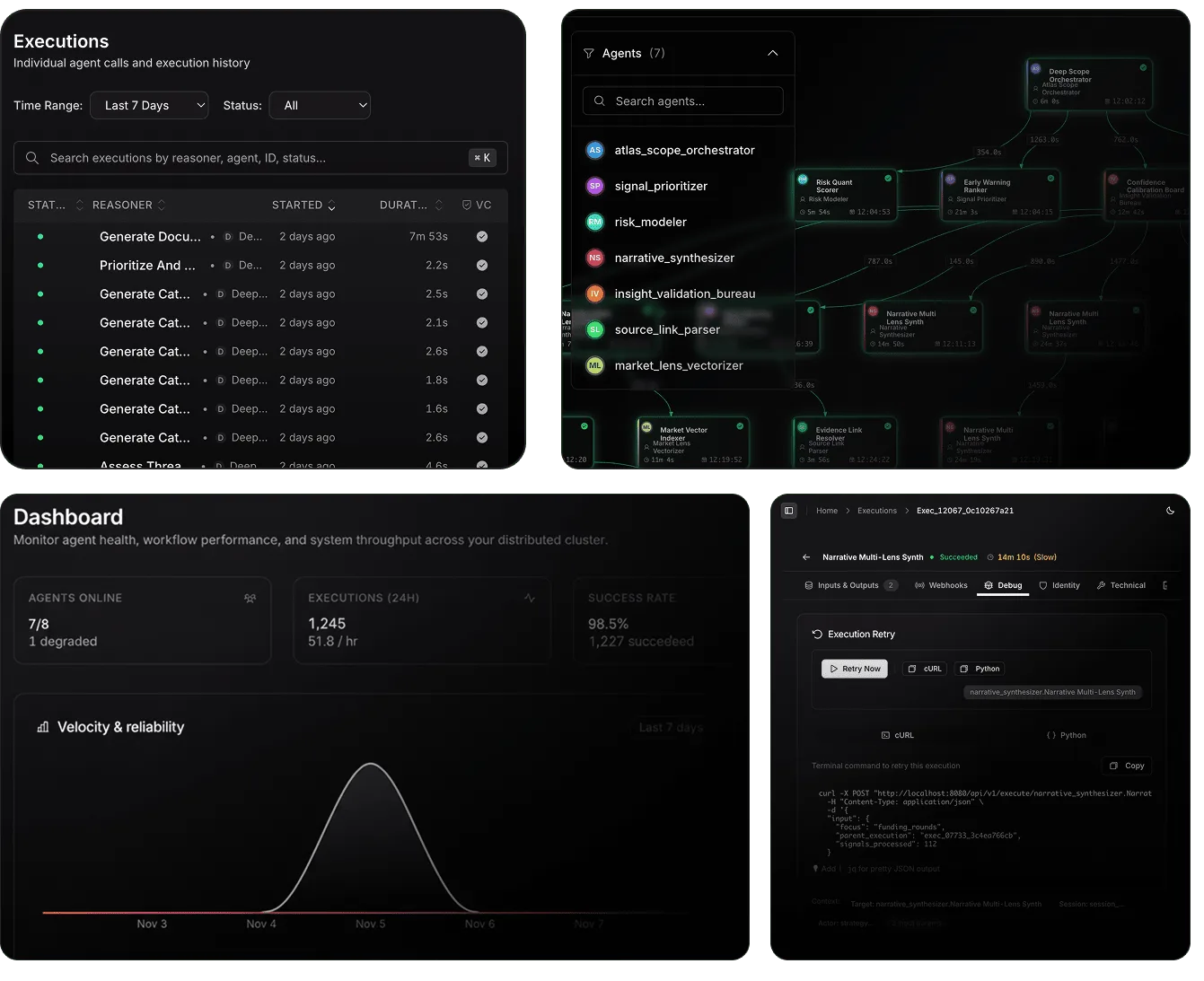Select source_link_parser agent

click(x=682, y=330)
